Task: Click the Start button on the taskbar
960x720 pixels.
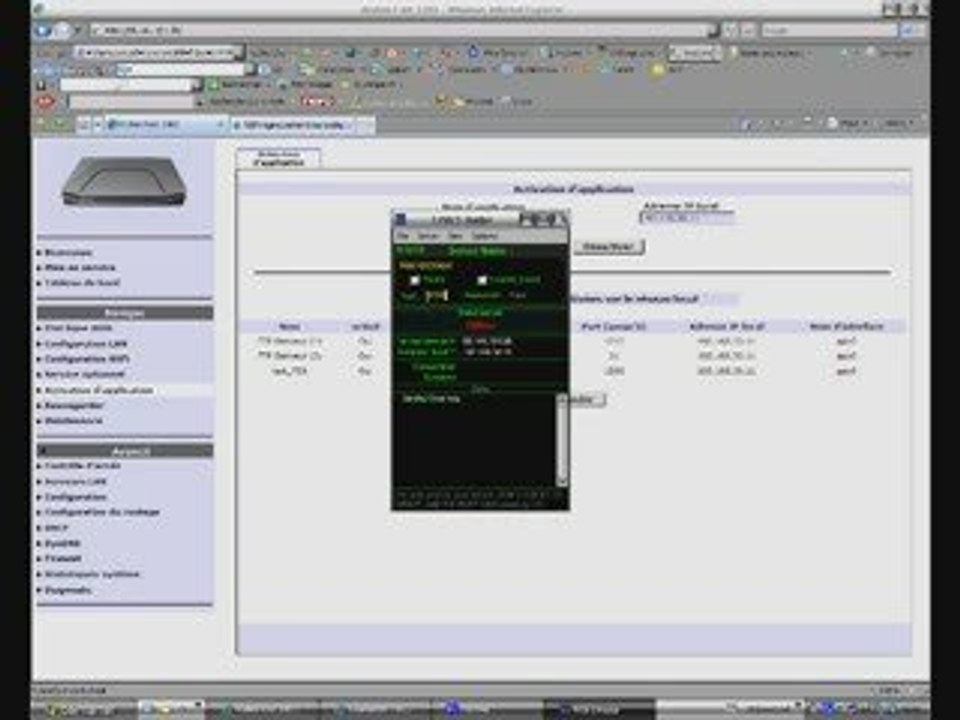Action: [86, 709]
